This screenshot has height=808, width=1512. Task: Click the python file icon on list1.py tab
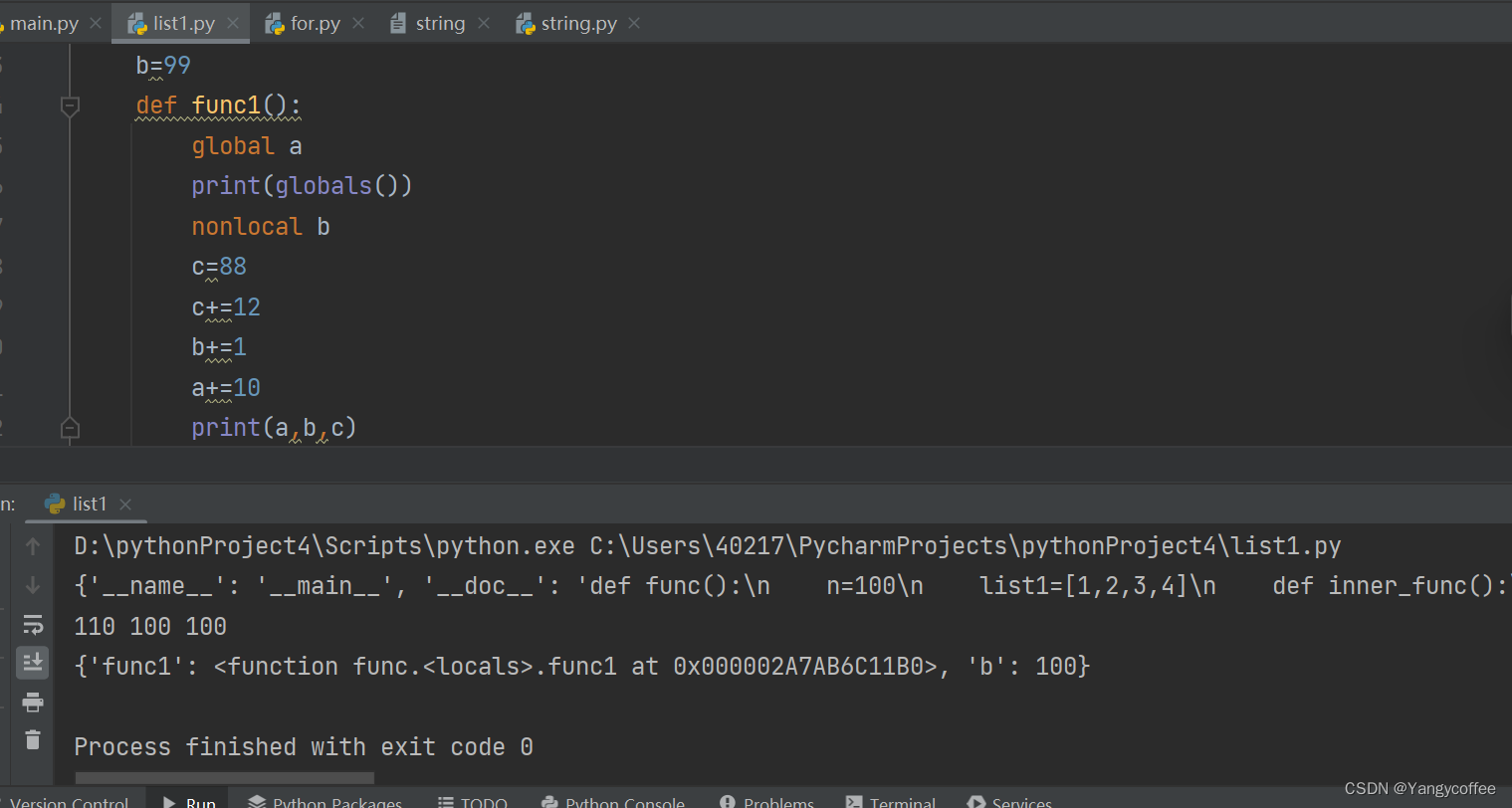pos(138,24)
